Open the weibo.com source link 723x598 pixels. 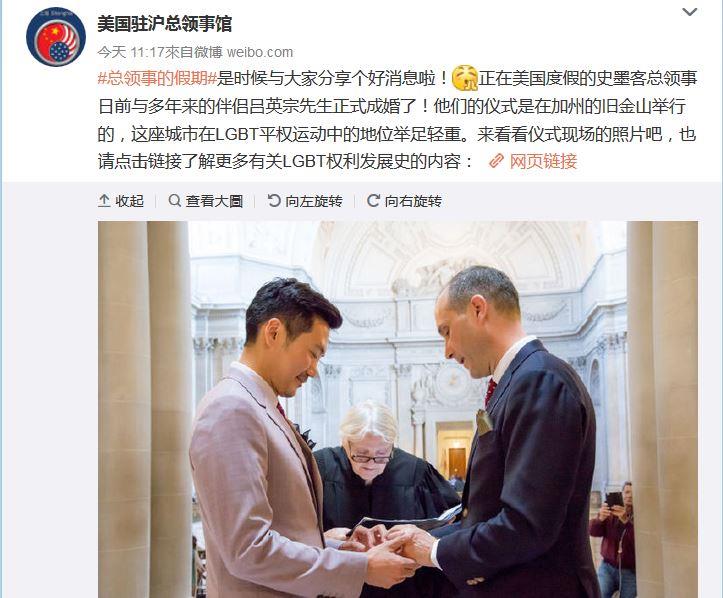point(260,52)
